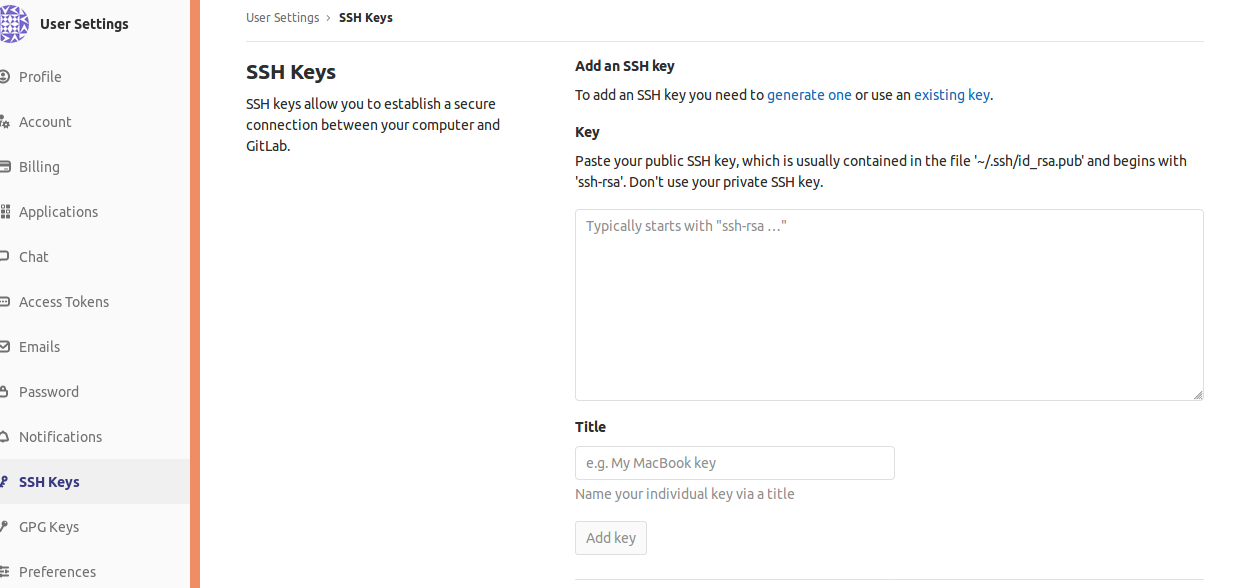Viewport: 1244px width, 588px height.
Task: Click the SSH Keys key icon
Action: (5, 482)
